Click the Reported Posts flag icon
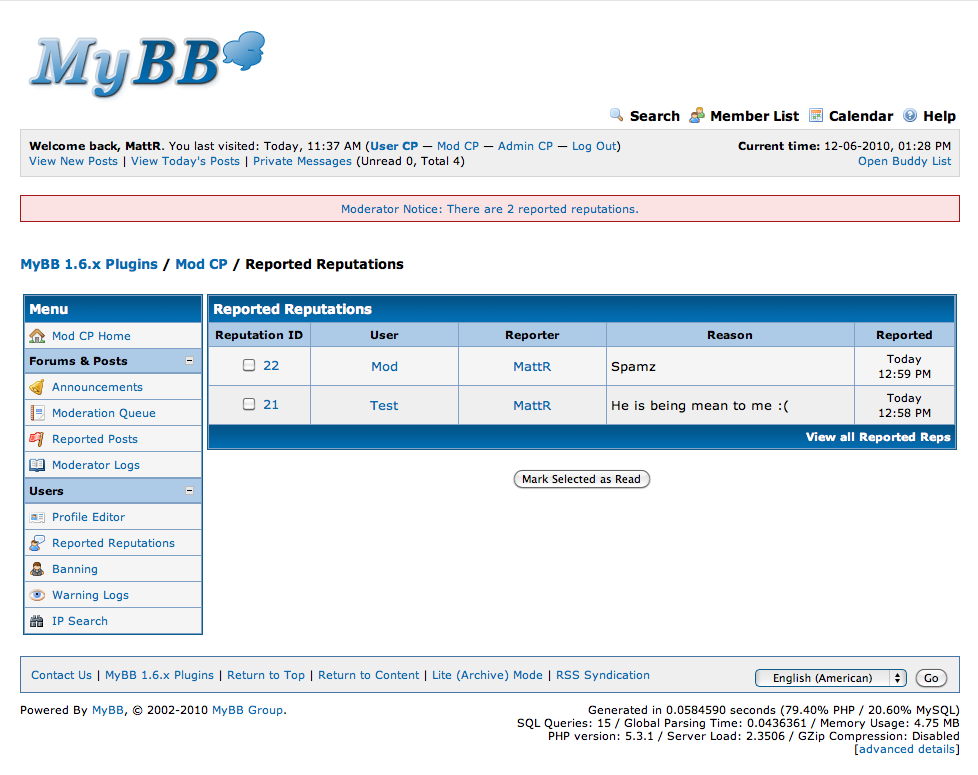978x775 pixels. click(37, 439)
